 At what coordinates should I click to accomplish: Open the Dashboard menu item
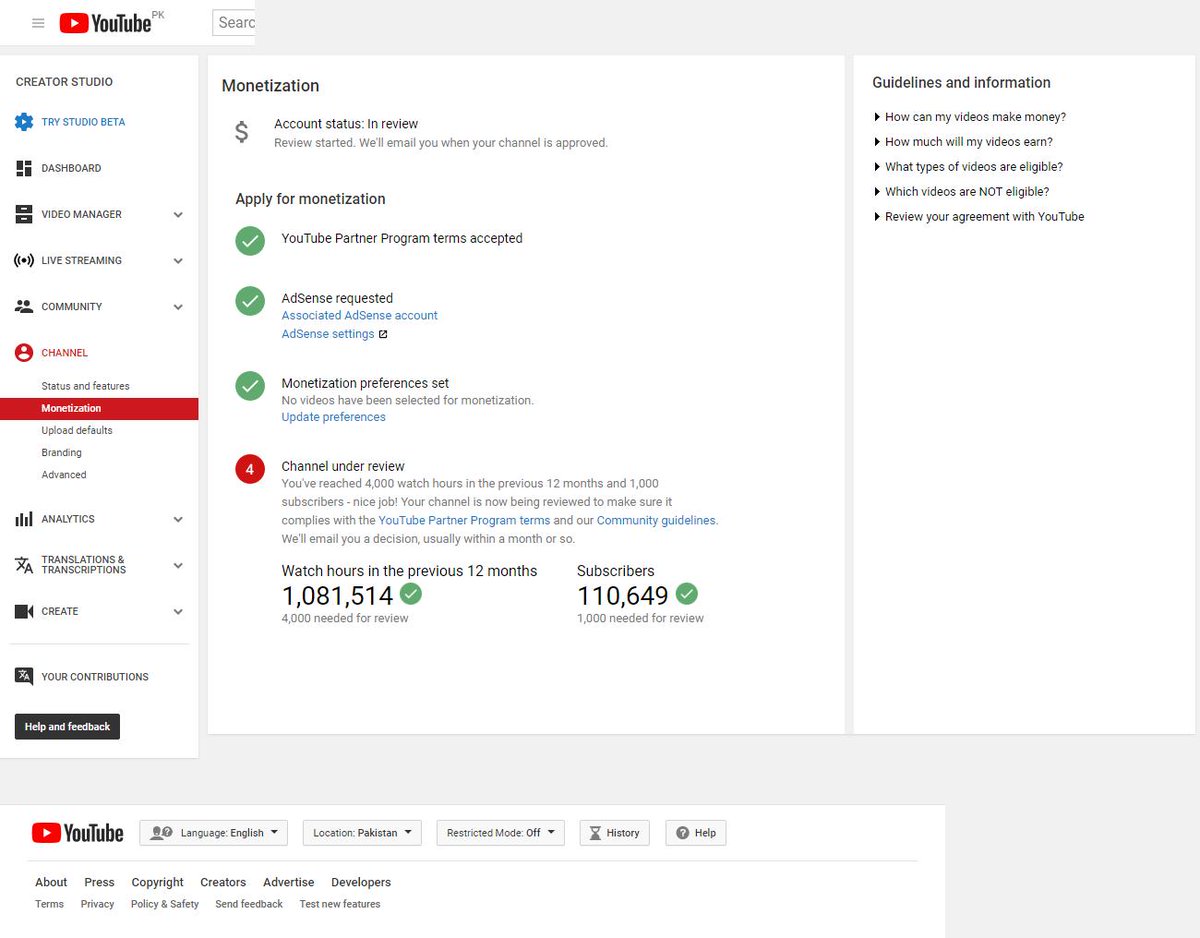[71, 168]
